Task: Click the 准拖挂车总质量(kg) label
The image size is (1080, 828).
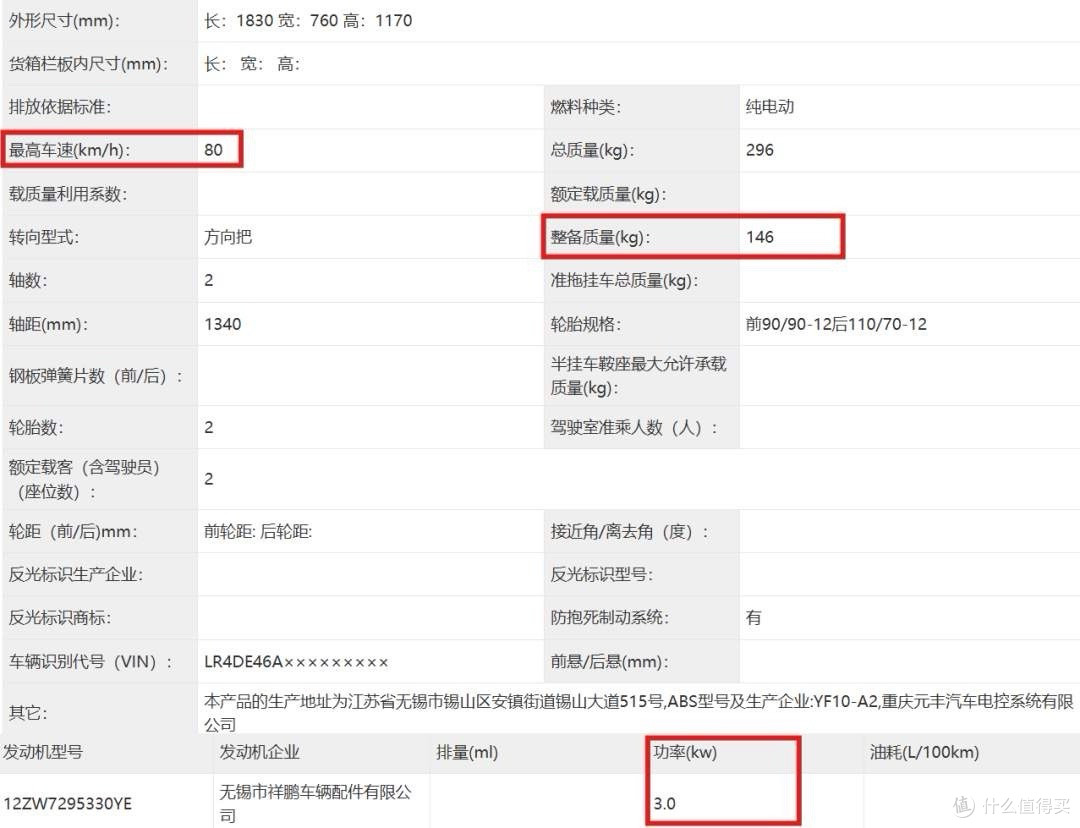Action: point(624,280)
